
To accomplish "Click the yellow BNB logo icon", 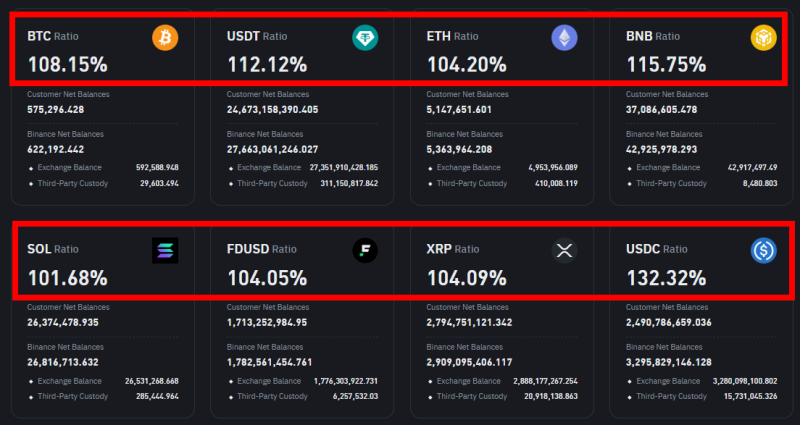I will tap(764, 38).
